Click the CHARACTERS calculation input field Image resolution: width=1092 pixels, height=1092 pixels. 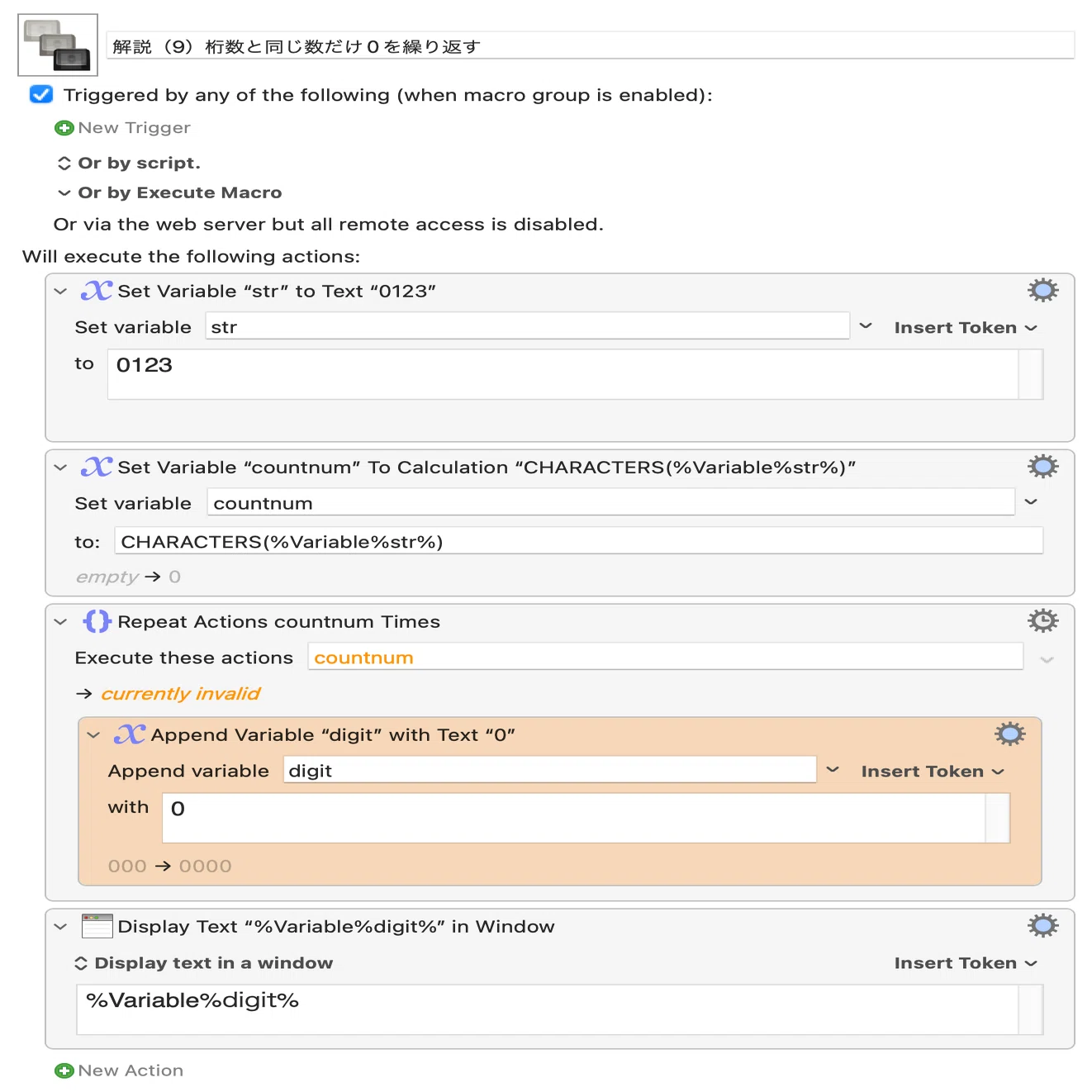[579, 541]
